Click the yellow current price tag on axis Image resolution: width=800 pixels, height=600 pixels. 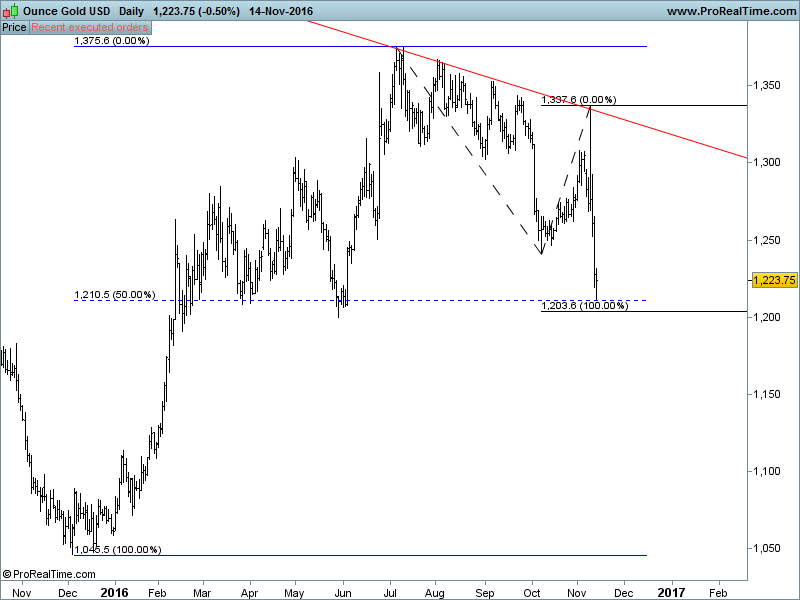point(772,280)
